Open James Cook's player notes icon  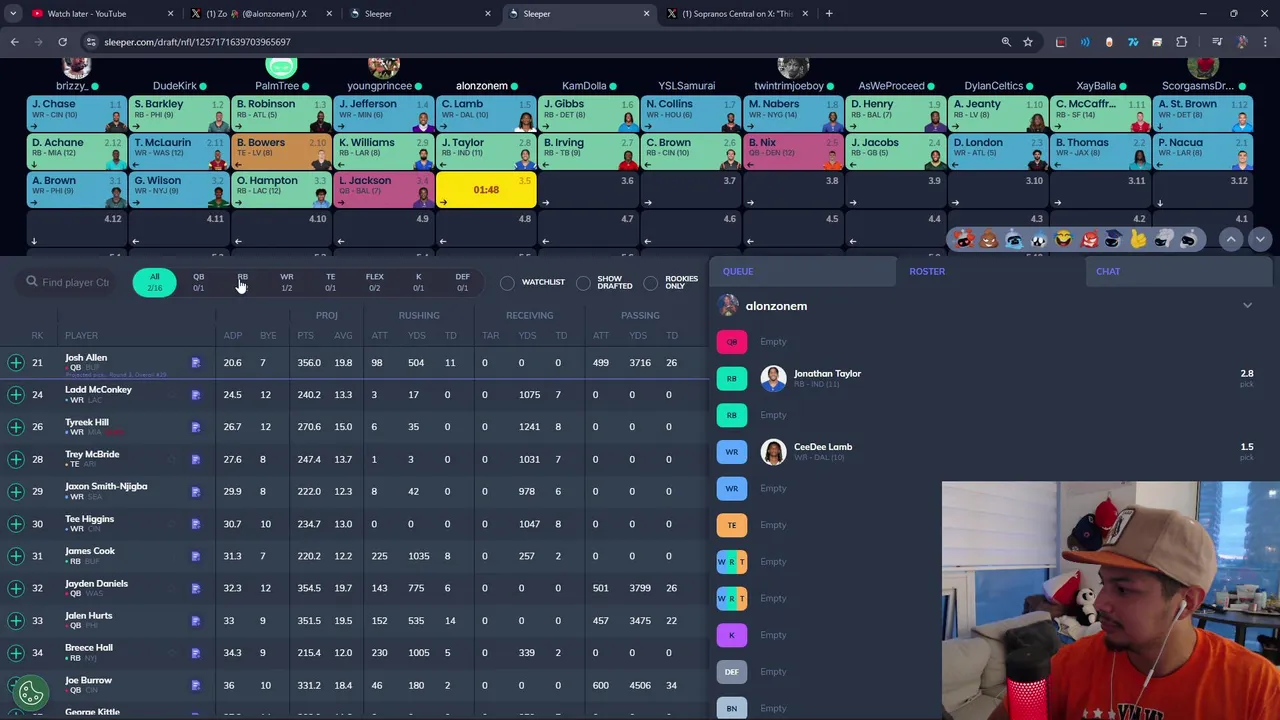pos(196,556)
